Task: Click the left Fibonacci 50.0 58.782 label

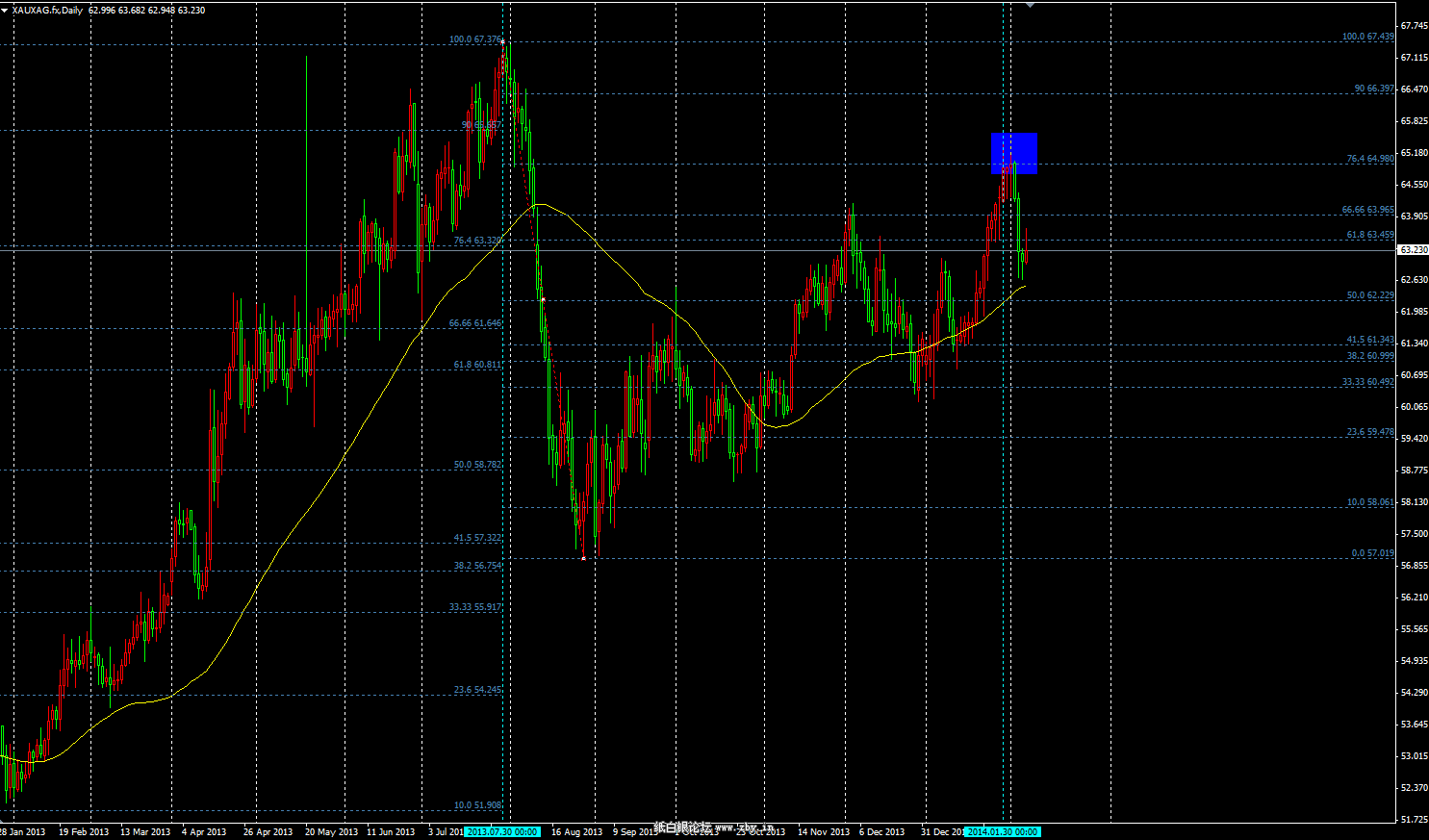Action: click(x=477, y=465)
